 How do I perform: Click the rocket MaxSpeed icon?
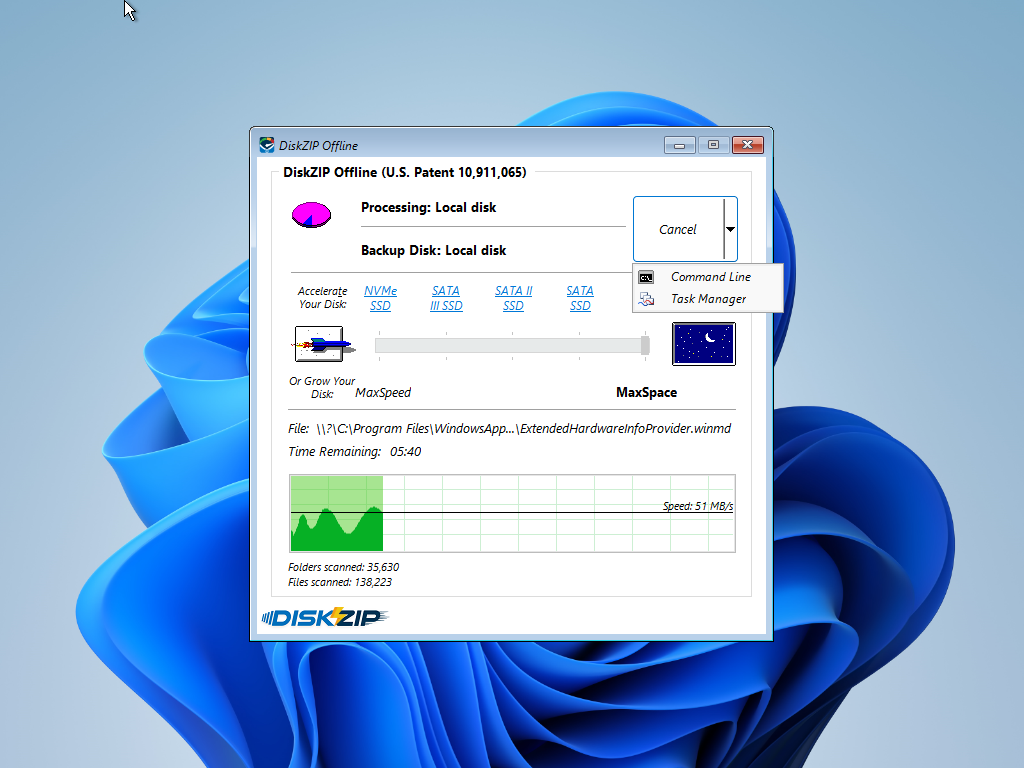pos(323,344)
